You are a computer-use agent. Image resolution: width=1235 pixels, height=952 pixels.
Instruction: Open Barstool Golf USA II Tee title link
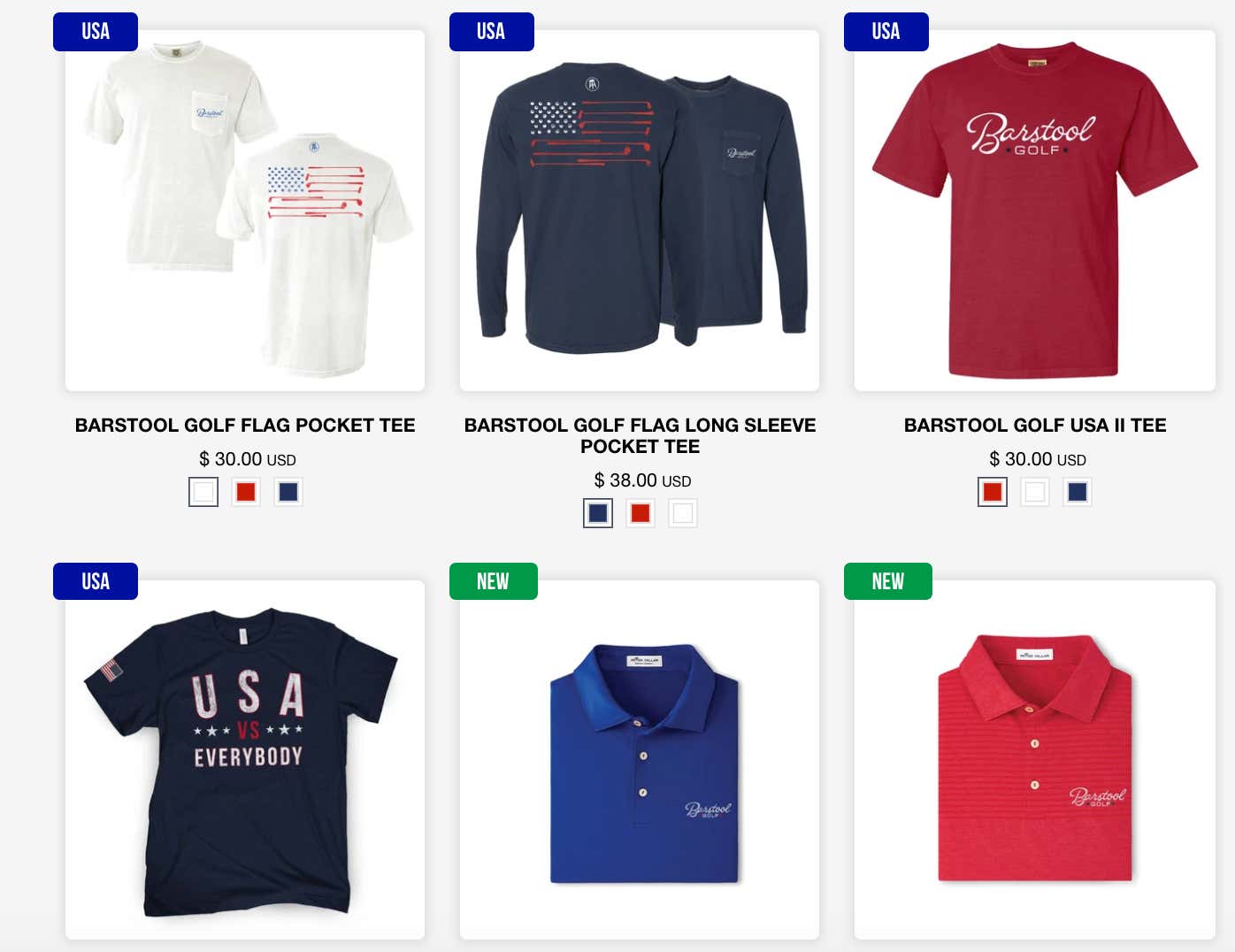1035,426
